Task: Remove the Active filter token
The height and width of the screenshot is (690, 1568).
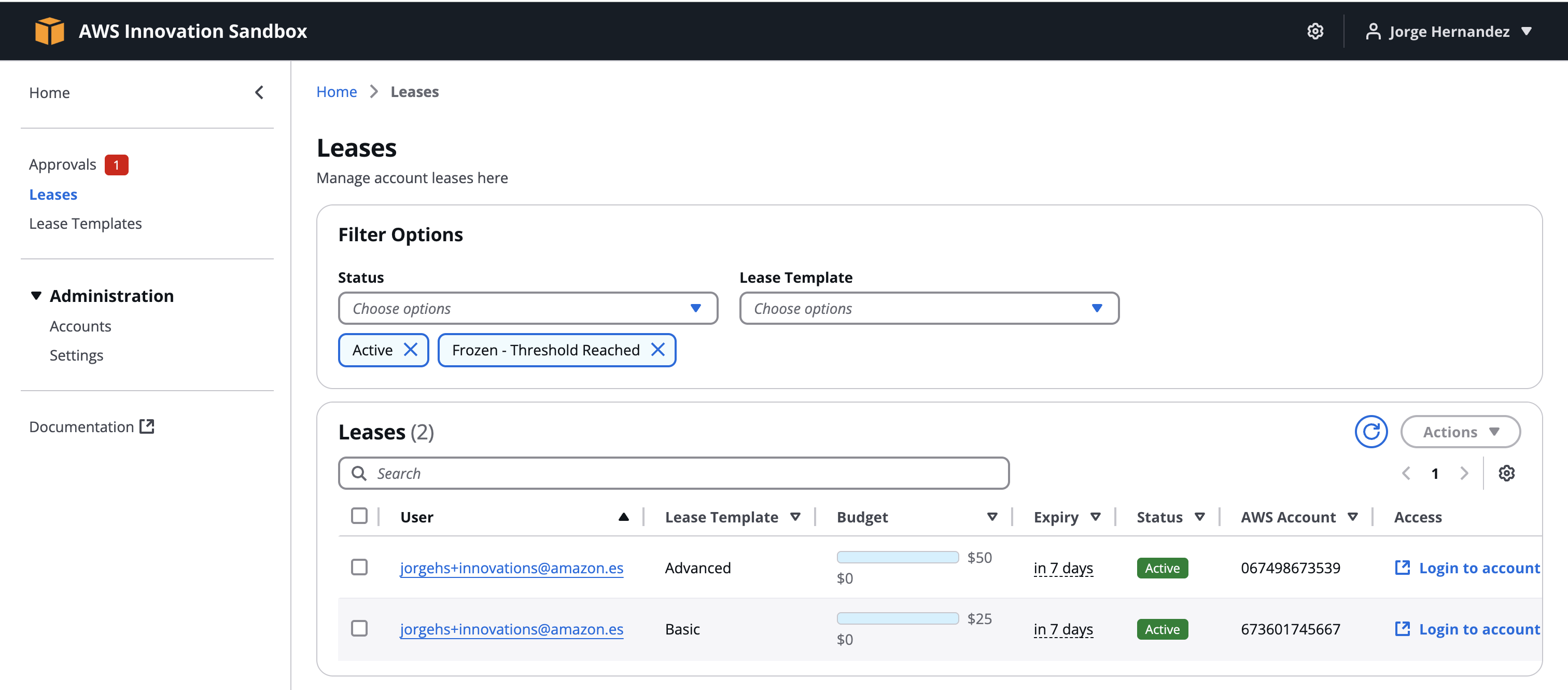Action: (411, 350)
